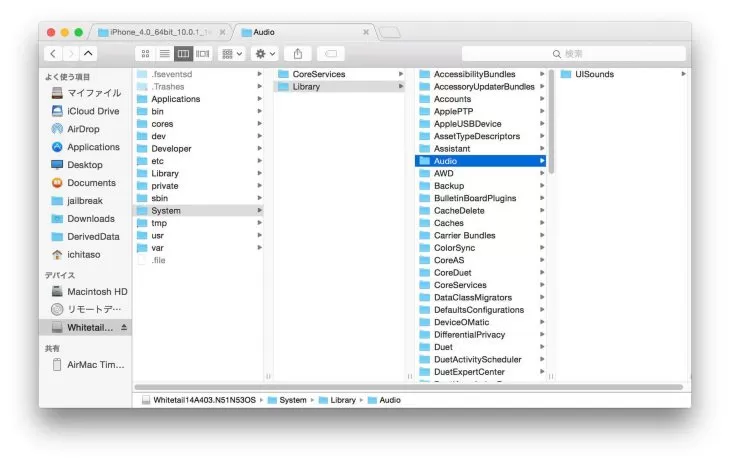
Task: Expand the UISounds folder arrow
Action: point(683,74)
